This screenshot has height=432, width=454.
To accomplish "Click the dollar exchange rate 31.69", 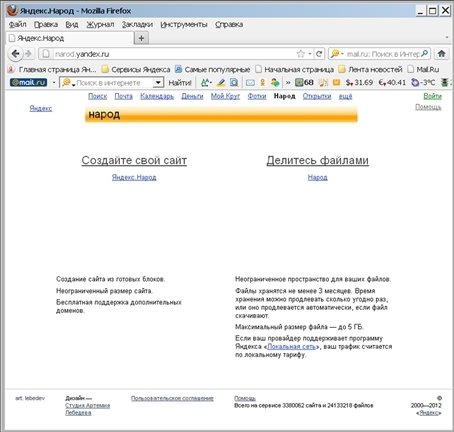I will point(359,82).
